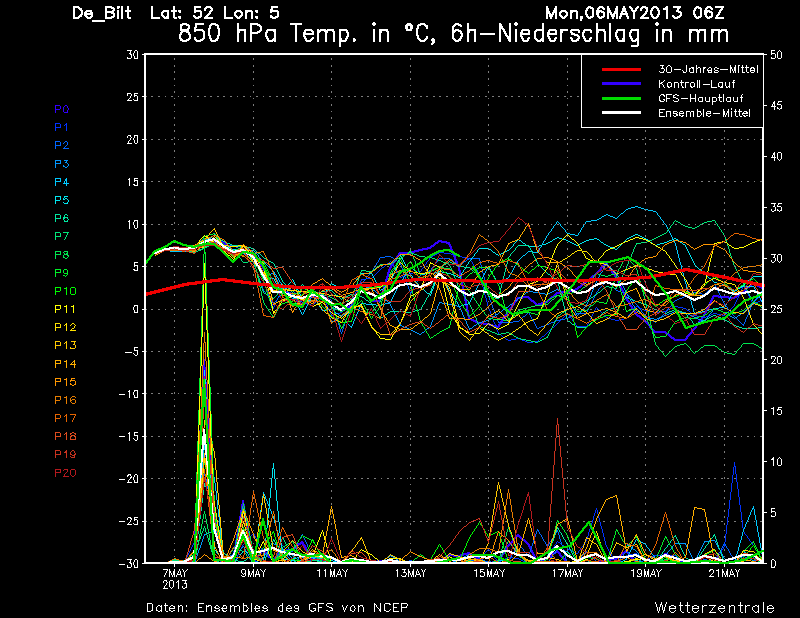Click the red 30-Jahres-Mittel legend line
800x618 pixels.
coord(621,69)
